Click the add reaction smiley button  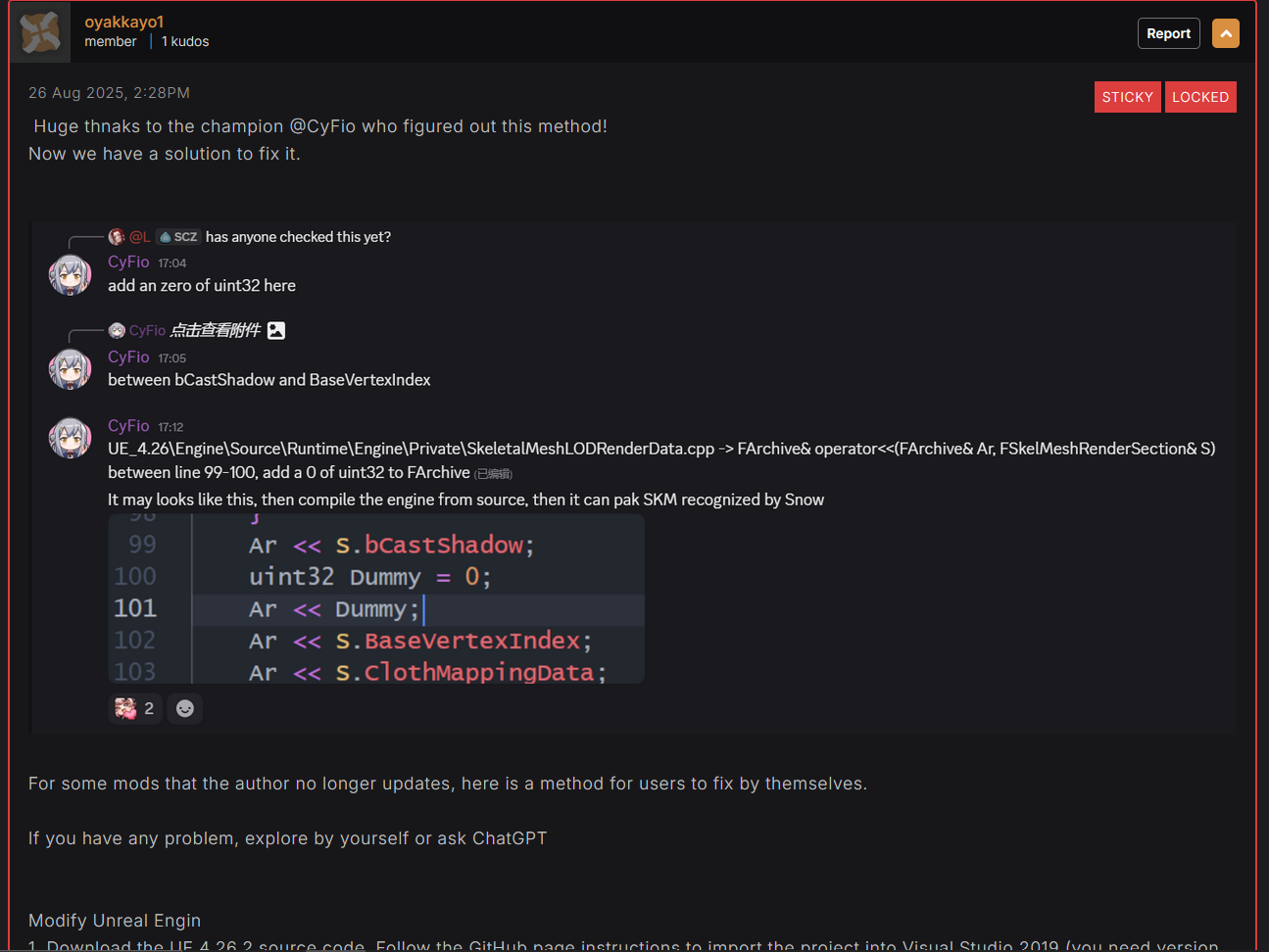coord(185,708)
